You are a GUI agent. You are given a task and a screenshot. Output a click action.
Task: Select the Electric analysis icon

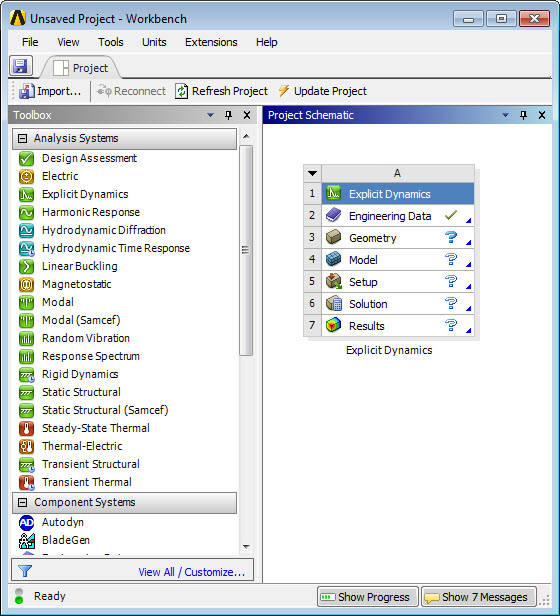pos(26,176)
